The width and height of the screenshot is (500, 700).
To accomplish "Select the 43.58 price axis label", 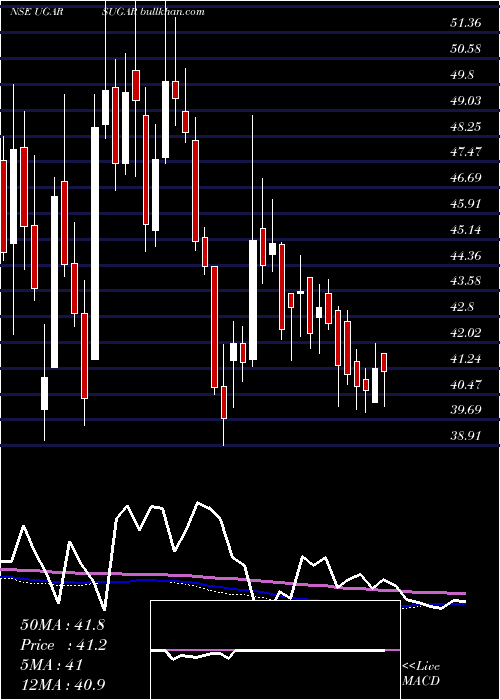I will coord(466,281).
